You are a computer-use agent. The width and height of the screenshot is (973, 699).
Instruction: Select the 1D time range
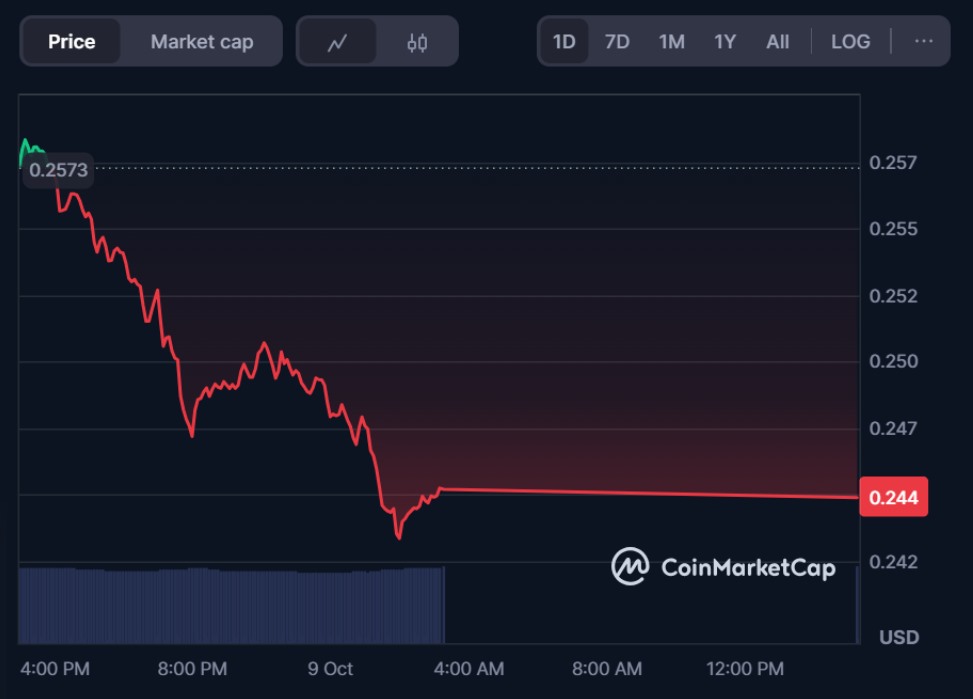tap(564, 42)
